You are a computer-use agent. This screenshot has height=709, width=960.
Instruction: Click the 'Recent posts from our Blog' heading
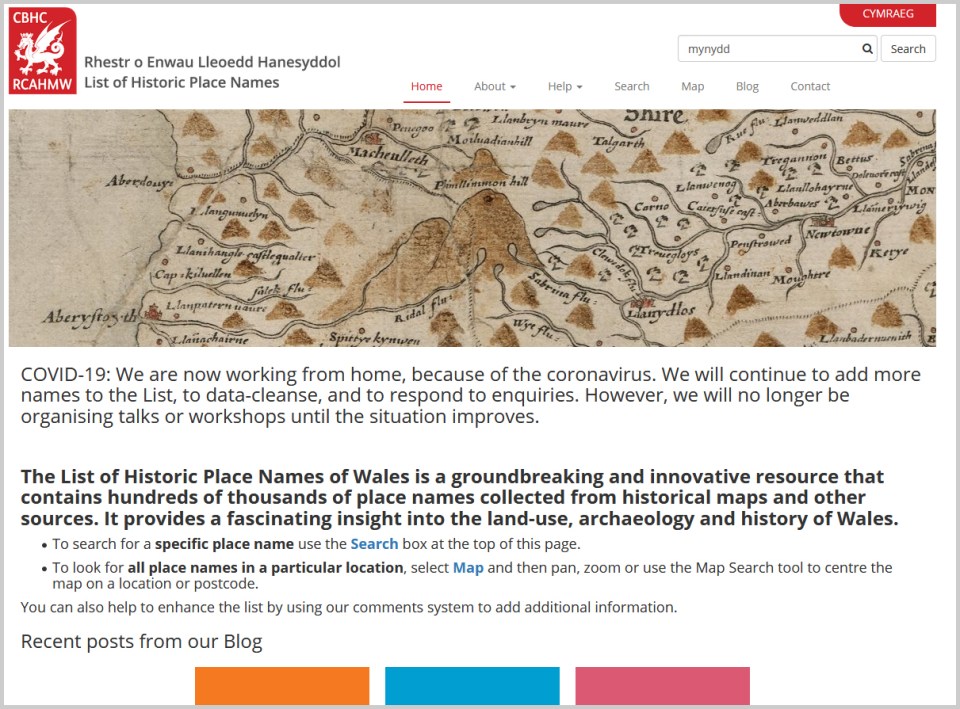pos(141,641)
